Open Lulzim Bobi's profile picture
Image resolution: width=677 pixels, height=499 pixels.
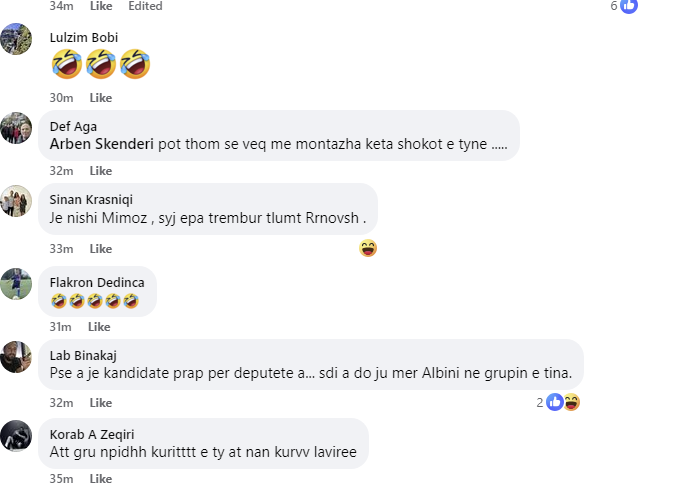coord(16,40)
